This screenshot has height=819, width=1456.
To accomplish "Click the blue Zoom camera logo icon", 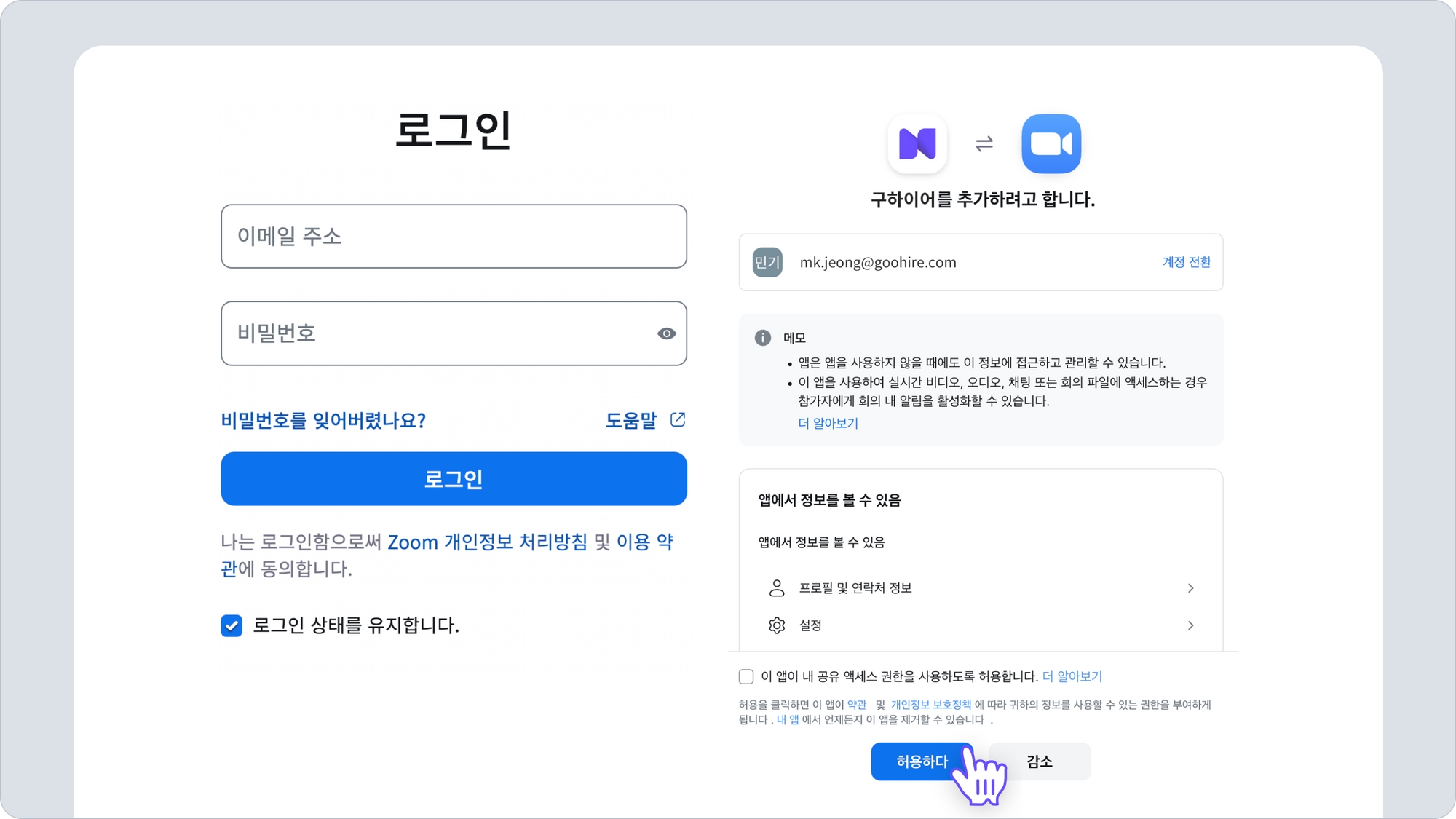I will tap(1051, 143).
